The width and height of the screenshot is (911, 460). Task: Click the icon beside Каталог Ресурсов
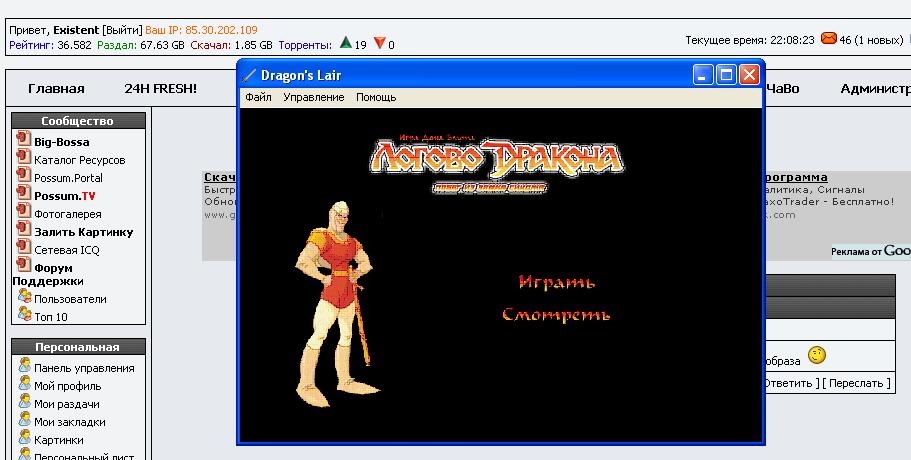coord(23,157)
